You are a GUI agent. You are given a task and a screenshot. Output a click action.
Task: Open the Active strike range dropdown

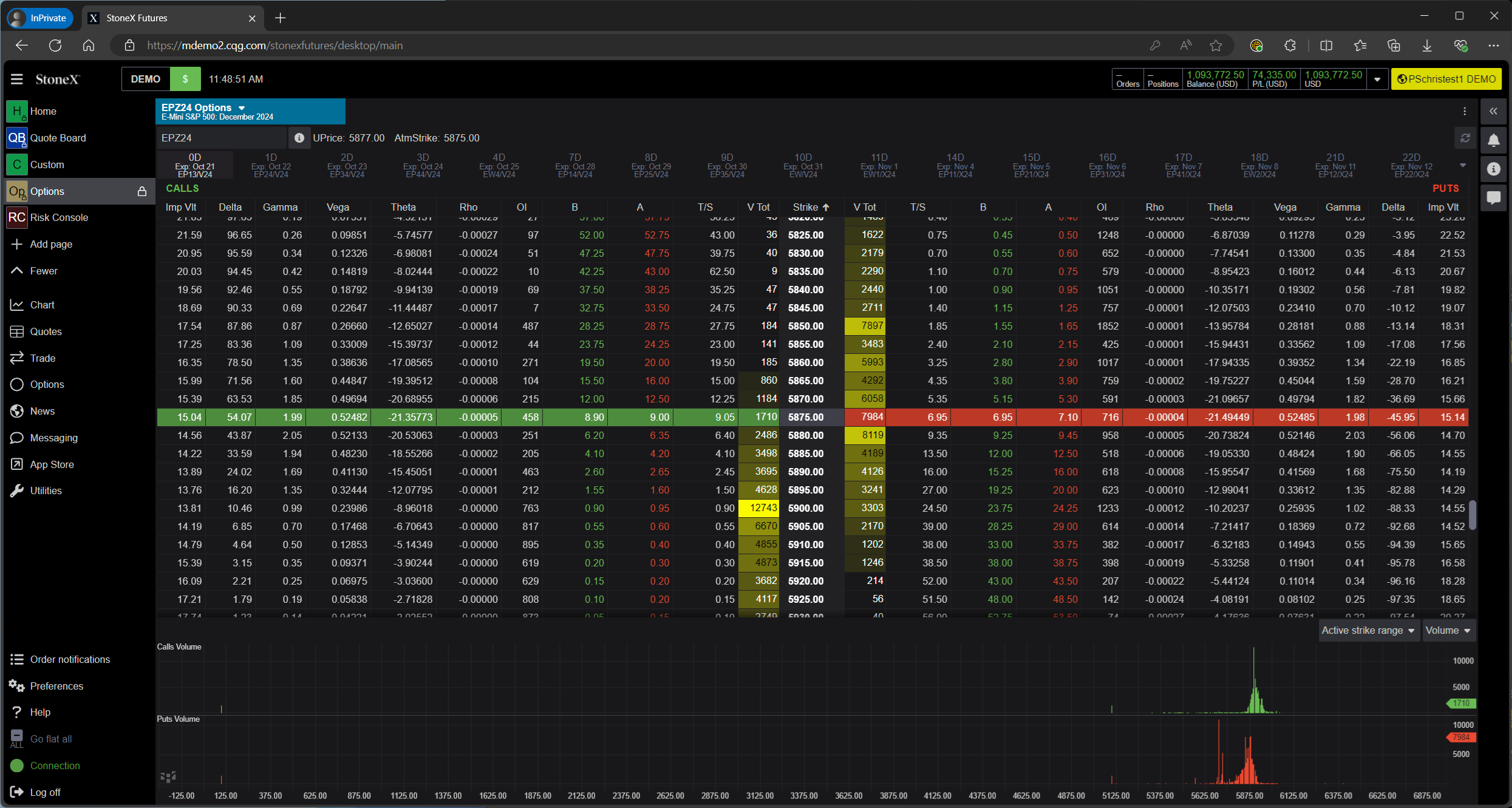pyautogui.click(x=1368, y=630)
